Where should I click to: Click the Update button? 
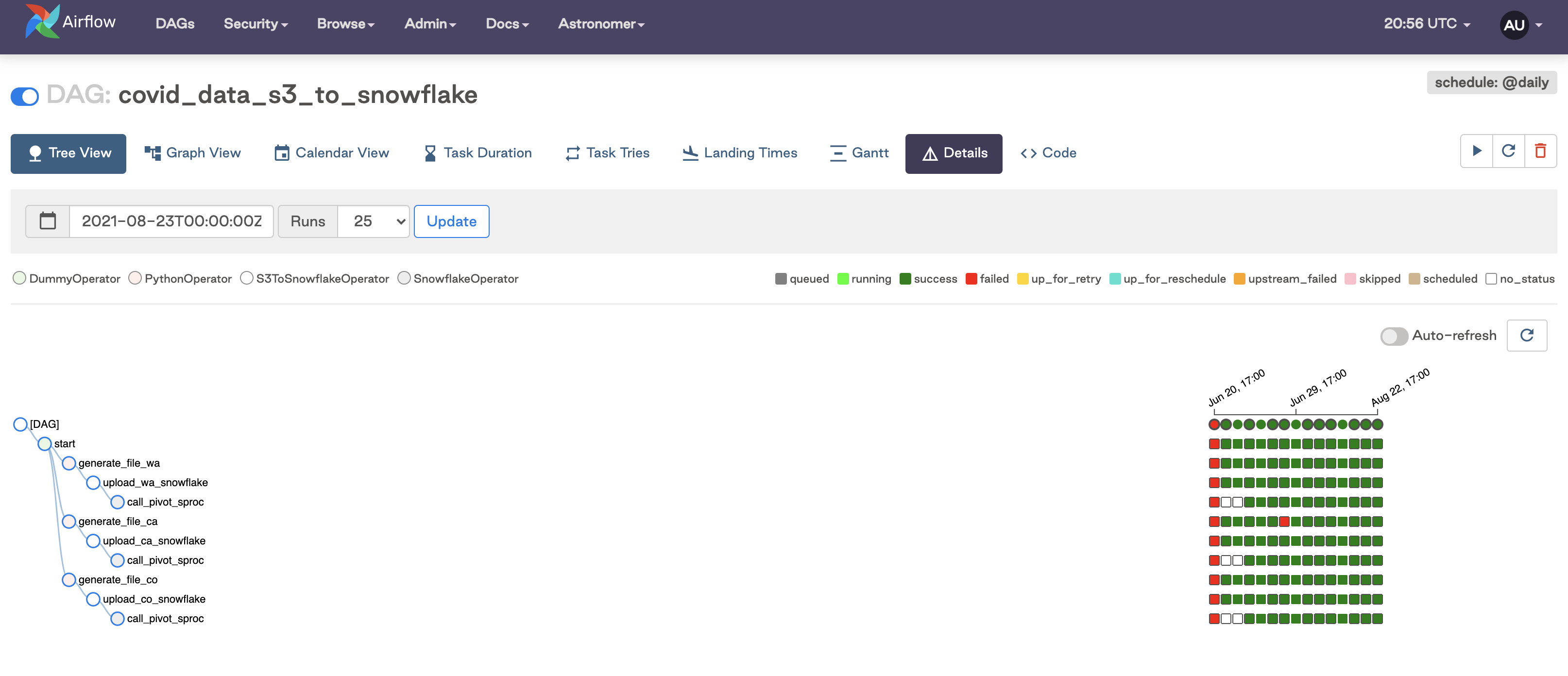click(x=451, y=221)
